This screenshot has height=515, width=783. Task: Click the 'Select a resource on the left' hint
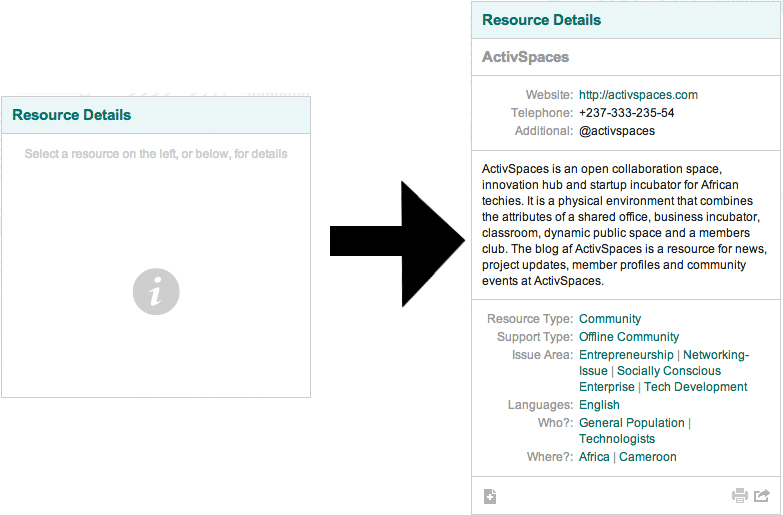156,154
